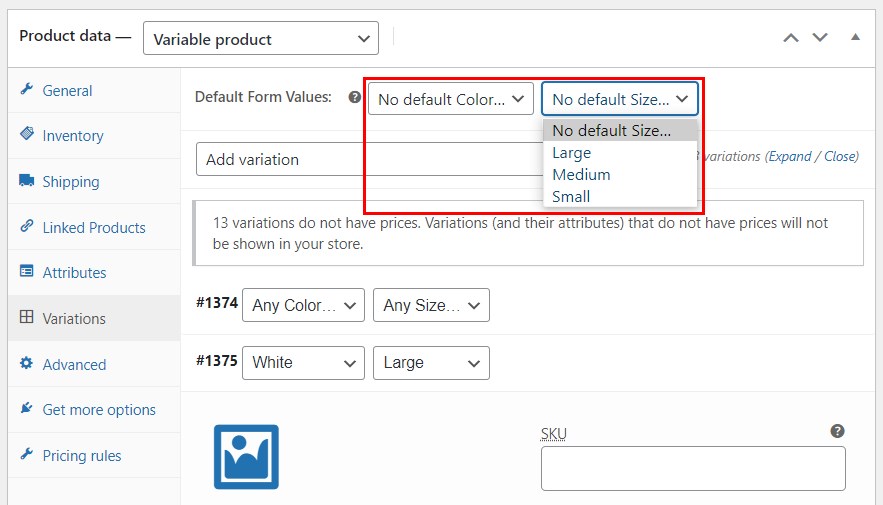Open Get more options tab

(94, 410)
